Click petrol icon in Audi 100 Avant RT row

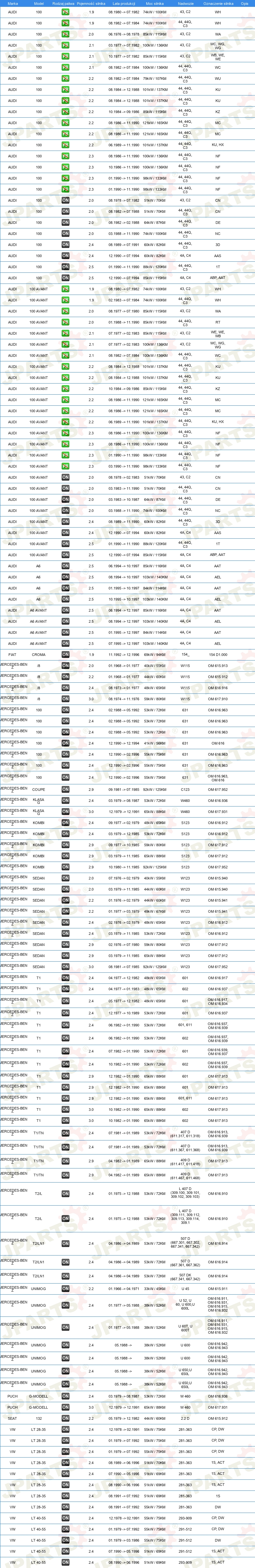tap(65, 322)
